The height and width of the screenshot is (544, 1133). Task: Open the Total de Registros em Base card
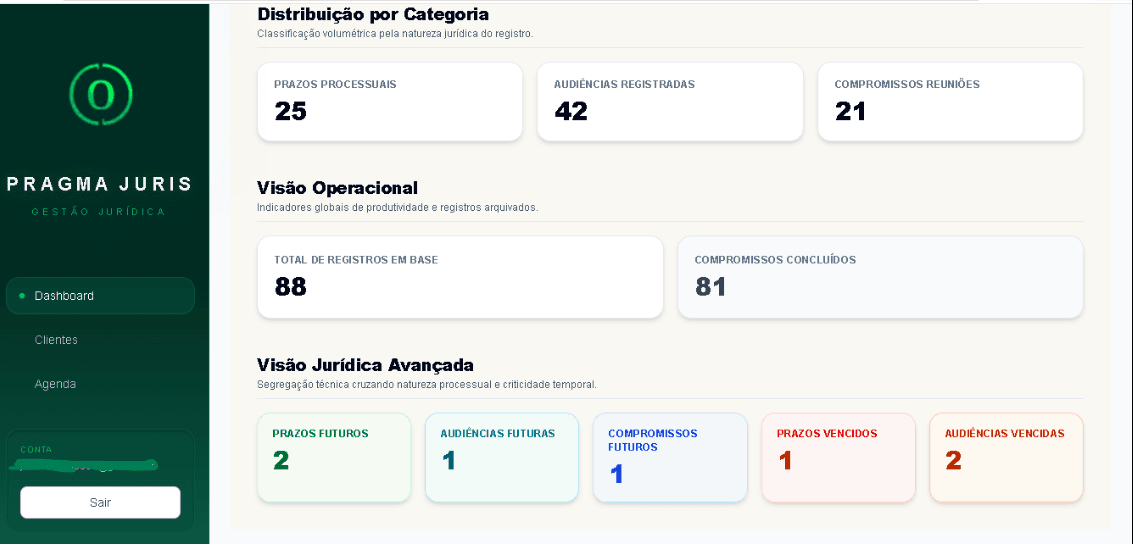click(x=460, y=277)
